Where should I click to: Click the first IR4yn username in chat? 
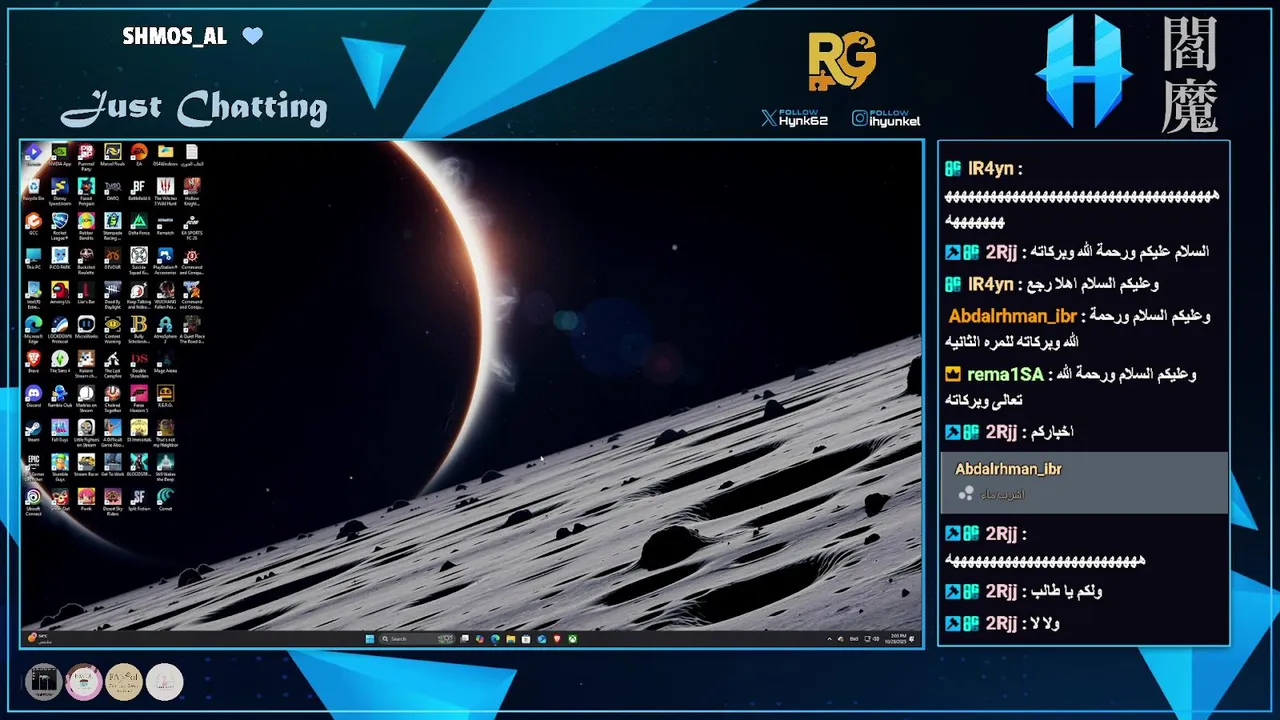[x=990, y=169]
